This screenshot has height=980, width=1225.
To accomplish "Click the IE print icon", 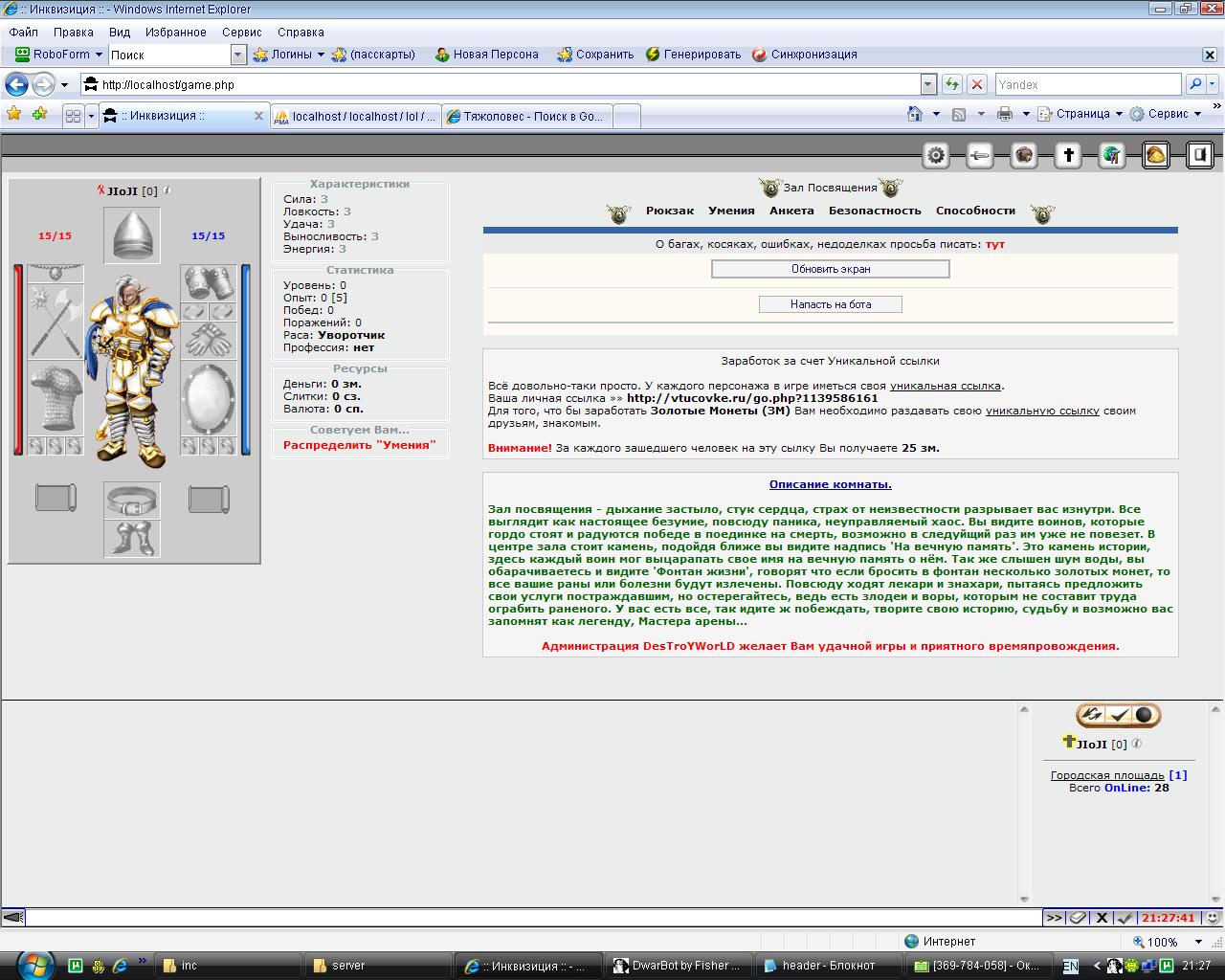I will tap(1004, 114).
